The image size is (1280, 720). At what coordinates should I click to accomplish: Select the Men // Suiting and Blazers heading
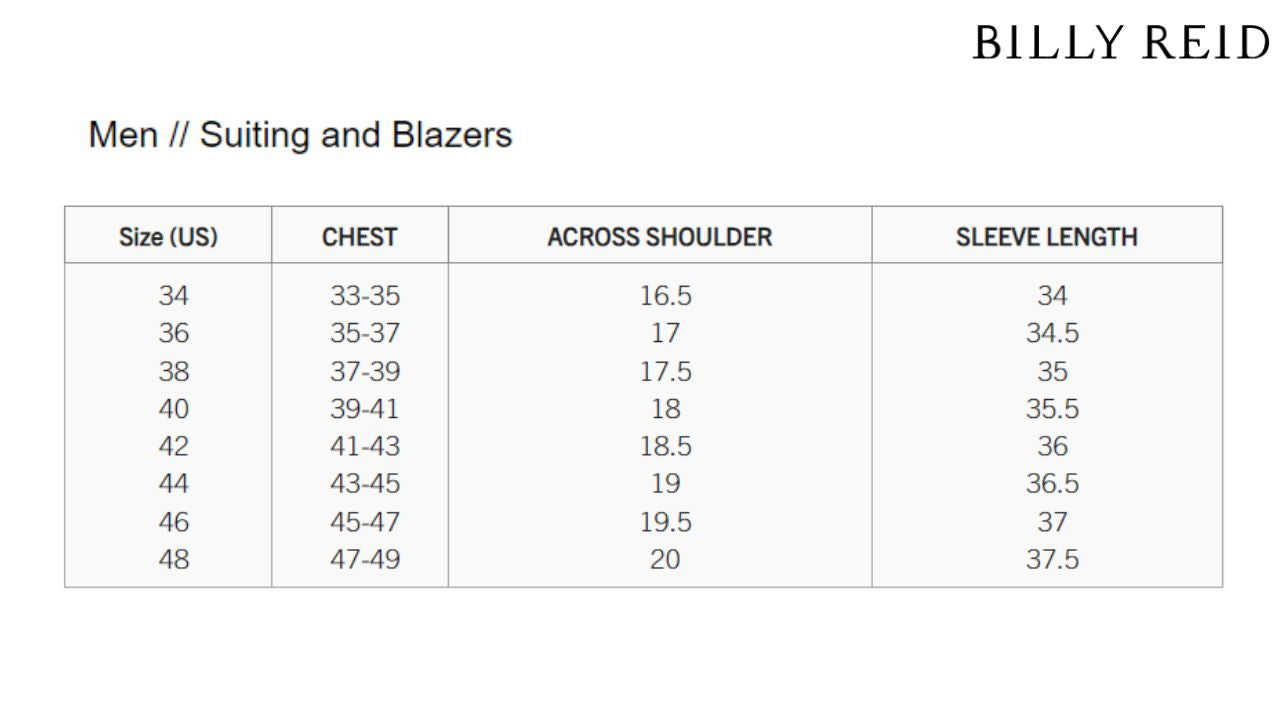point(300,134)
